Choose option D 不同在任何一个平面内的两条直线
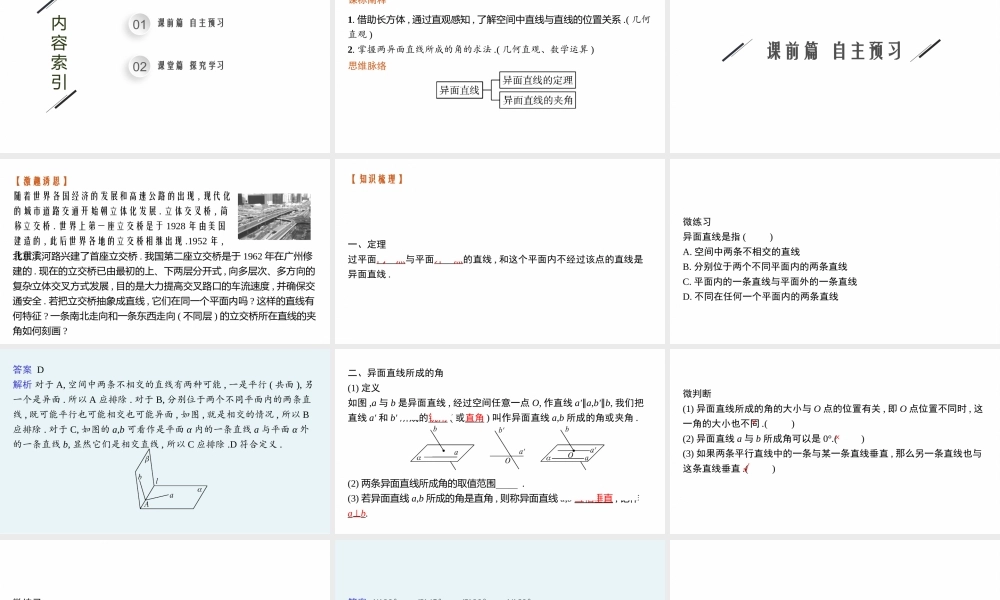Viewport: 1000px width, 600px height. (x=760, y=297)
